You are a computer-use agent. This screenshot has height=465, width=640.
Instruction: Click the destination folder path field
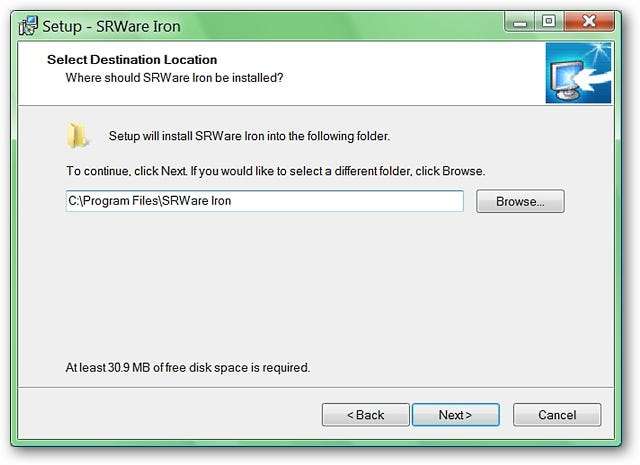(264, 201)
